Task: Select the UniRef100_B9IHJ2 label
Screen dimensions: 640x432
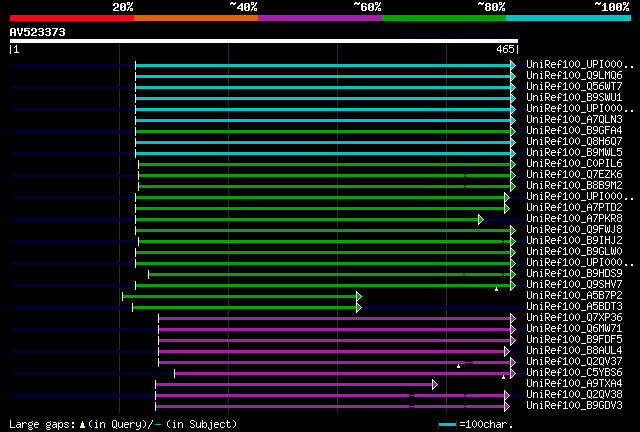Action: coord(574,241)
